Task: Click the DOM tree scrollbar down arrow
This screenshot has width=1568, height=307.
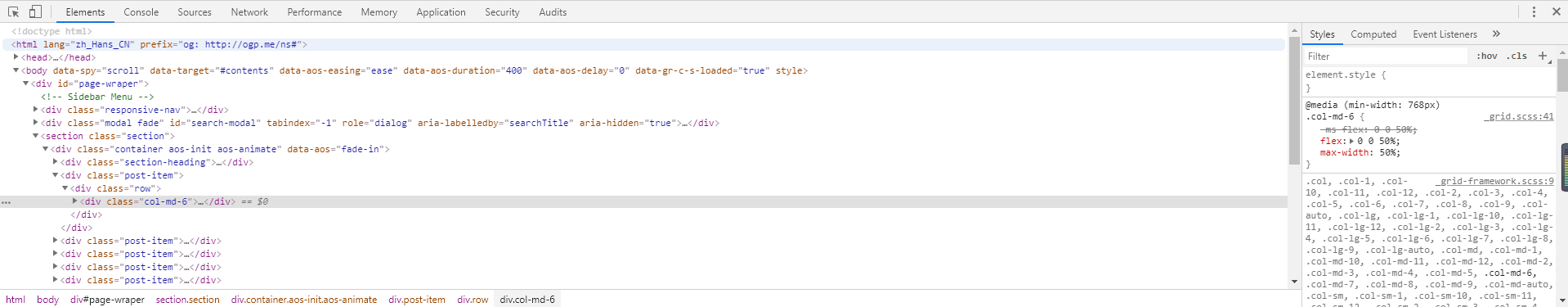Action: (x=1293, y=282)
